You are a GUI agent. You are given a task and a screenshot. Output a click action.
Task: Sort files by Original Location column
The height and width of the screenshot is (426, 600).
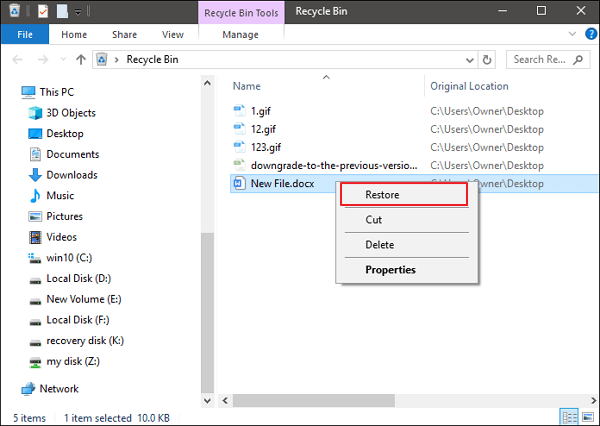470,87
